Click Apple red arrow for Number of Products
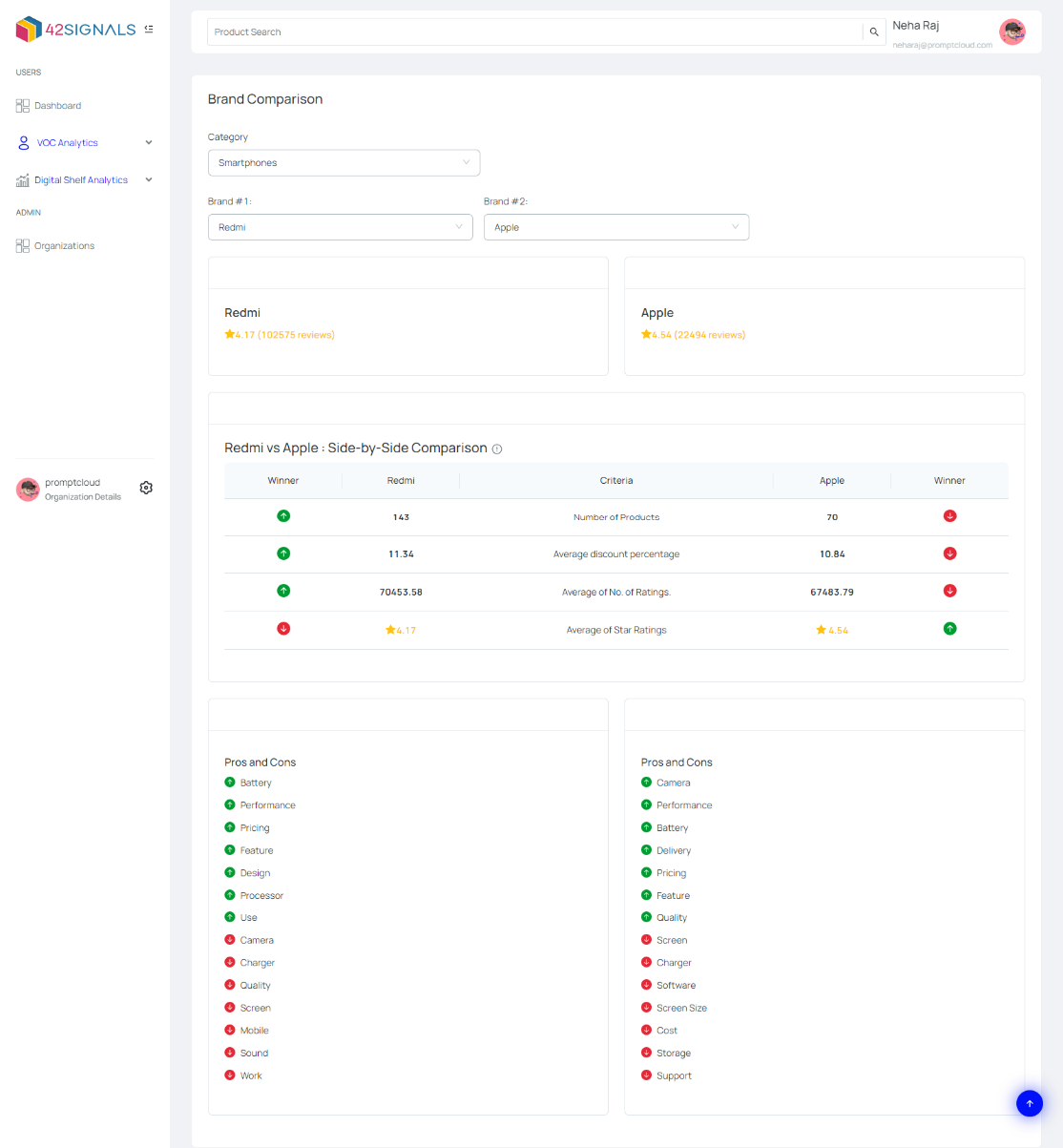 click(949, 516)
